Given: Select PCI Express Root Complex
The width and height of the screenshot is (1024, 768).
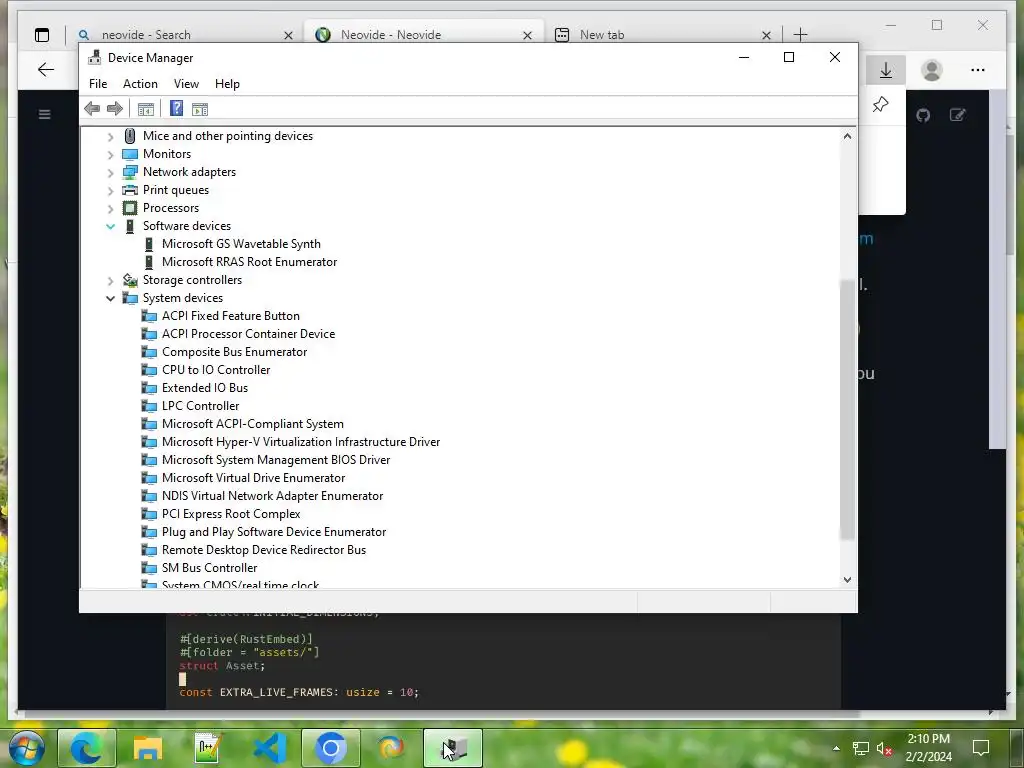Looking at the screenshot, I should coord(231,514).
